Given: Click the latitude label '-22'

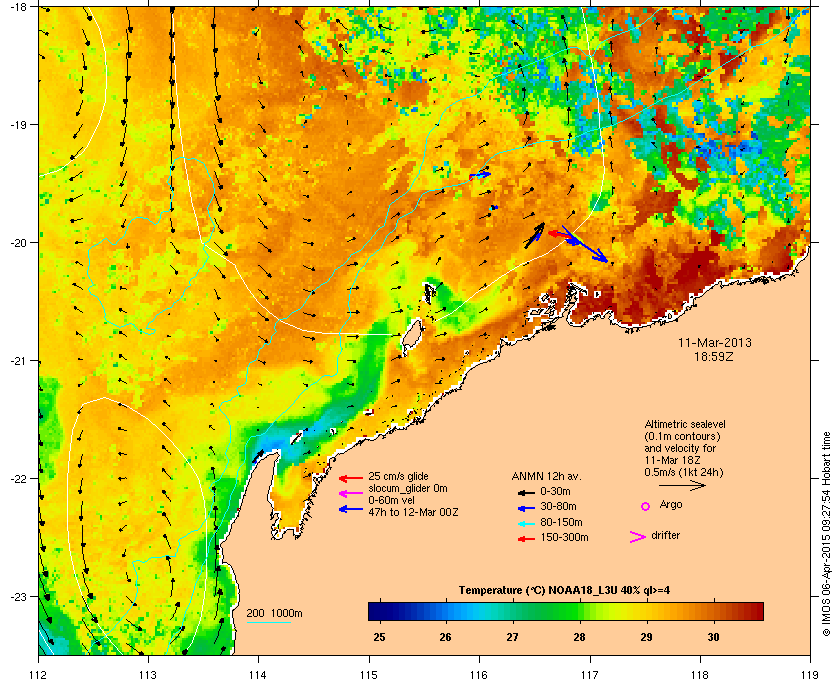Looking at the screenshot, I should point(18,479).
